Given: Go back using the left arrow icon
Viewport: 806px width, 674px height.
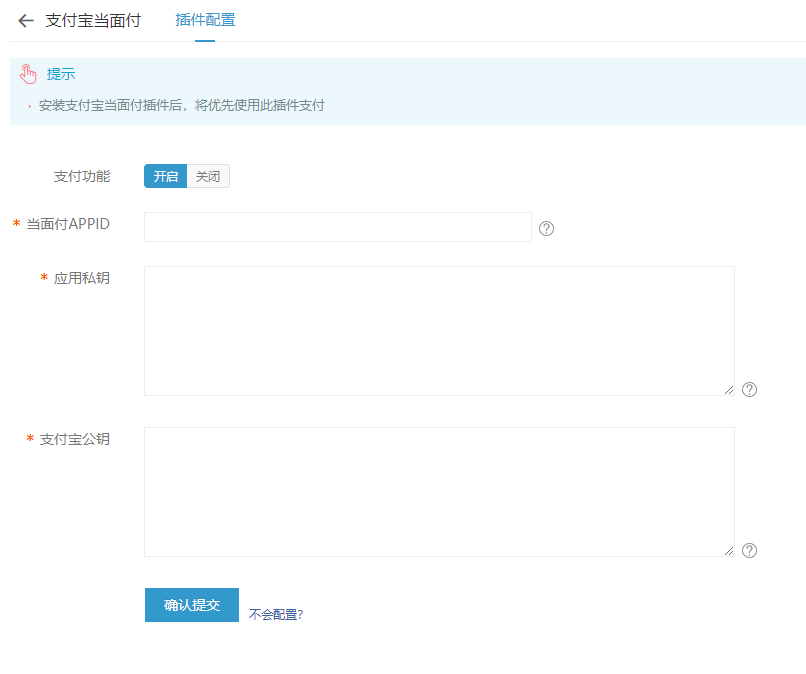Looking at the screenshot, I should pos(26,21).
